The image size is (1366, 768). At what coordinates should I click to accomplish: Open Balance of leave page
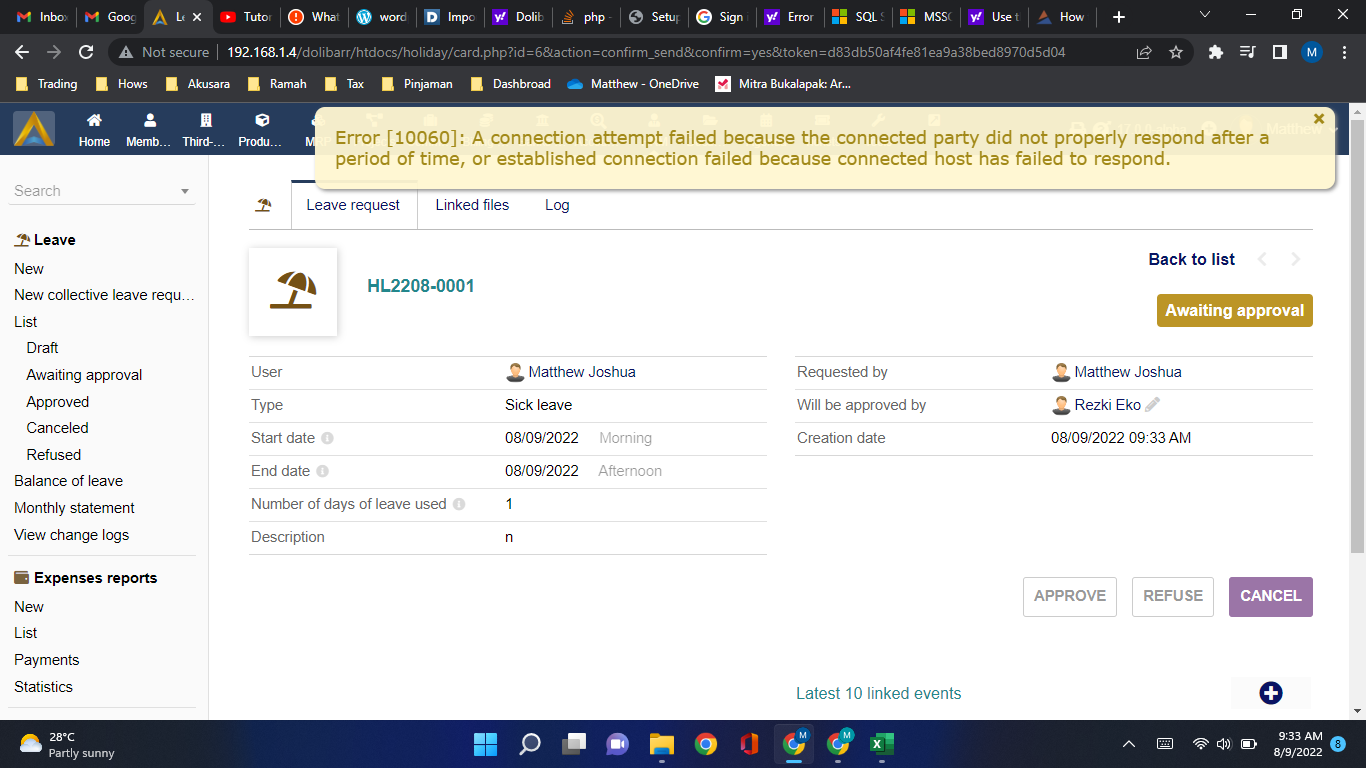68,481
